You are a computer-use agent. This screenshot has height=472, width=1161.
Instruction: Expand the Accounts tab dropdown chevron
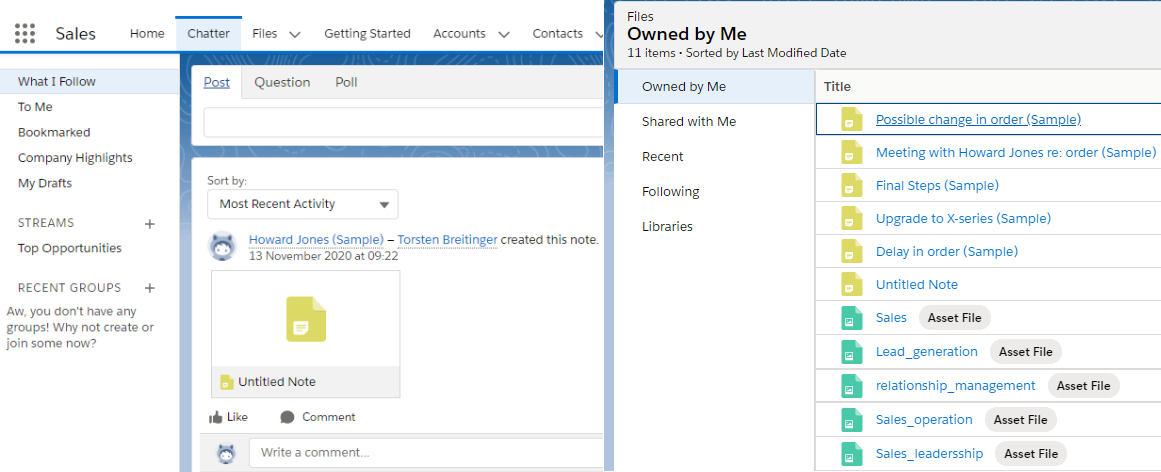click(x=503, y=34)
